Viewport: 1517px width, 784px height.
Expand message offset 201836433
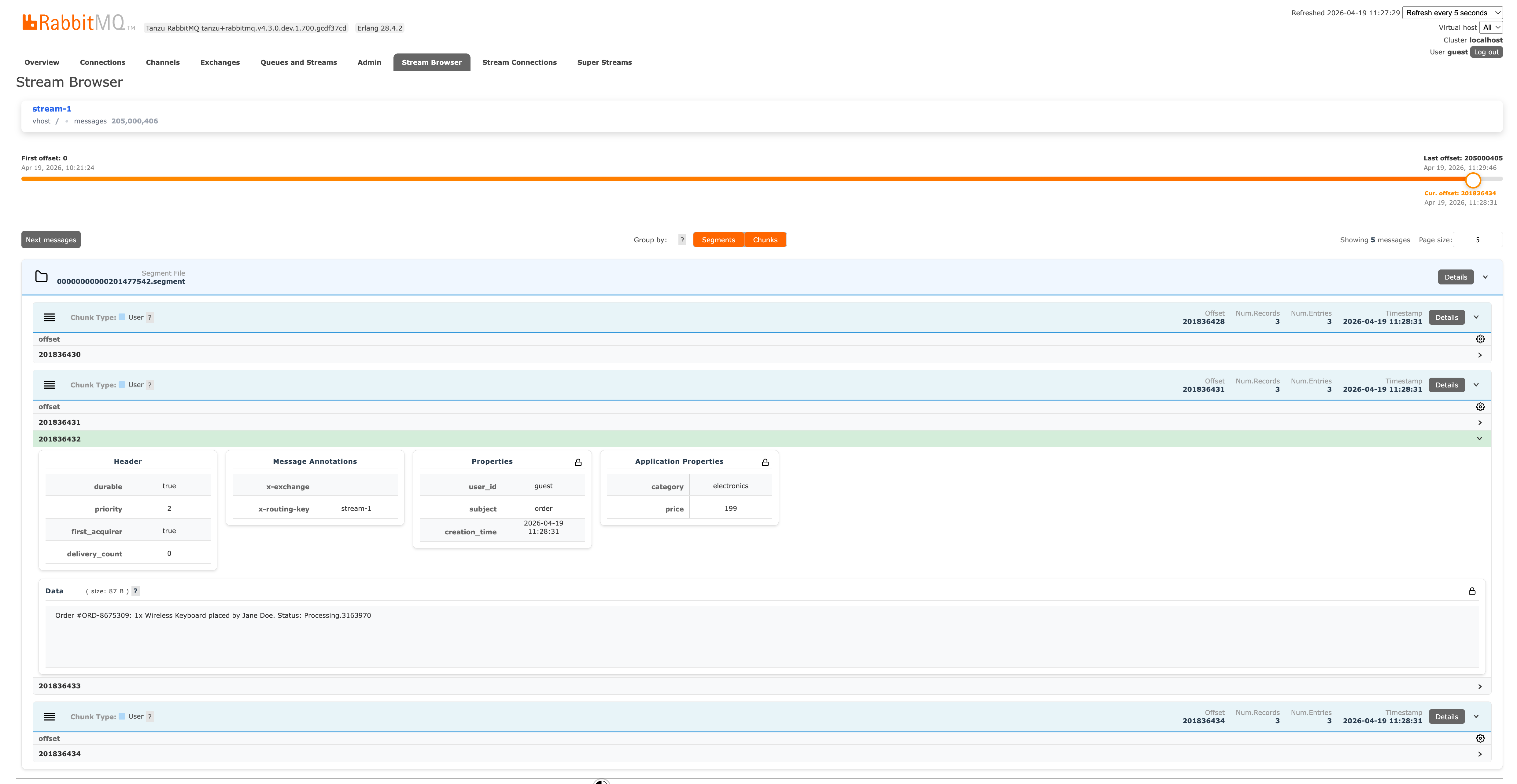point(1479,686)
